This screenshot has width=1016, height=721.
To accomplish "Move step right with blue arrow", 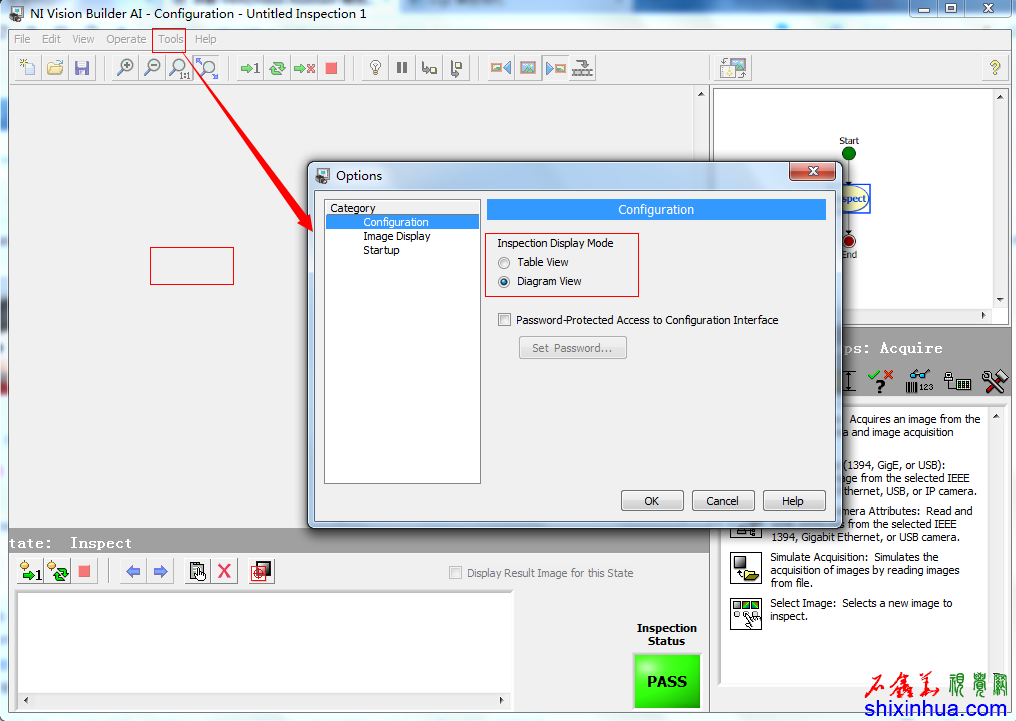I will (160, 571).
